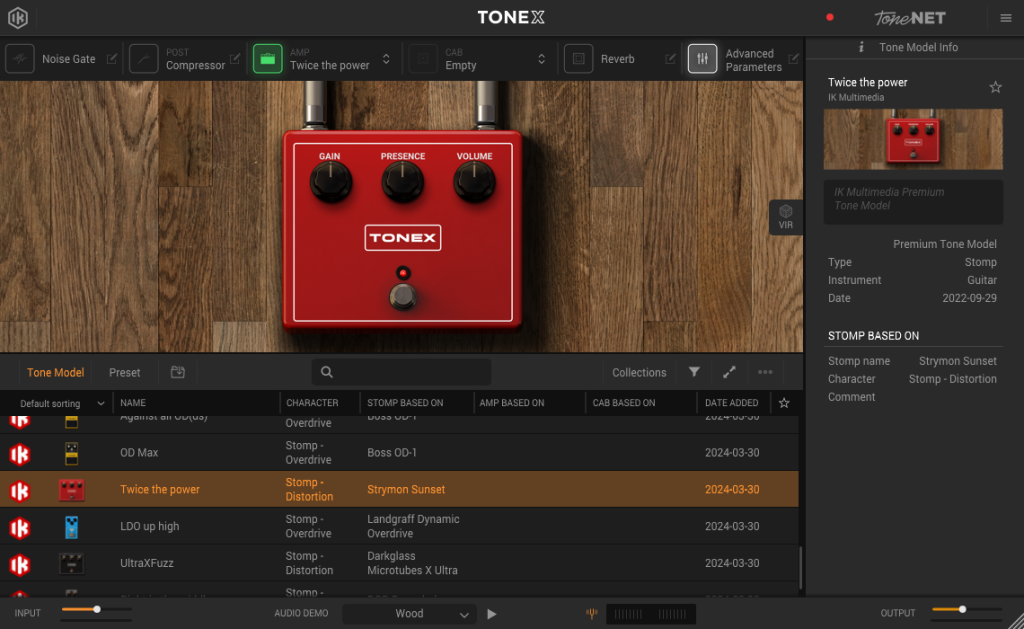This screenshot has height=629, width=1024.
Task: Click the Strymon Sunset cell in the list
Action: click(x=406, y=489)
